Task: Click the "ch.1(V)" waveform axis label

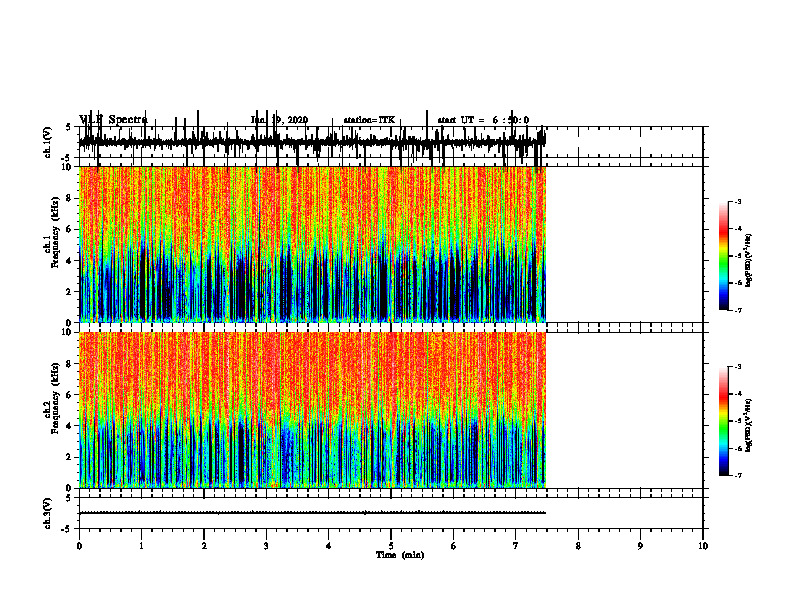Action: click(x=48, y=142)
